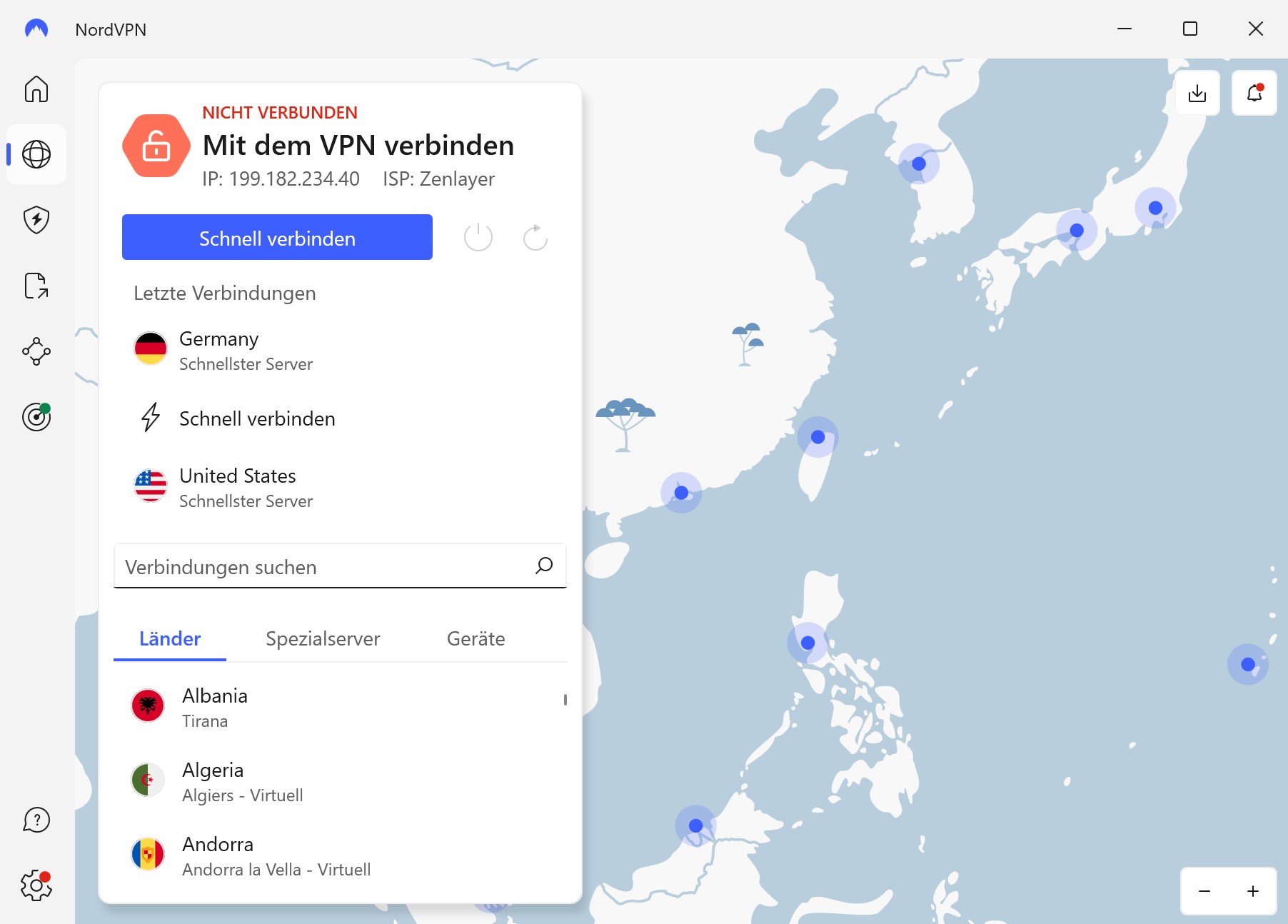Click the NordVPN logo in title bar
Screen dimensions: 1288x924
(x=36, y=29)
